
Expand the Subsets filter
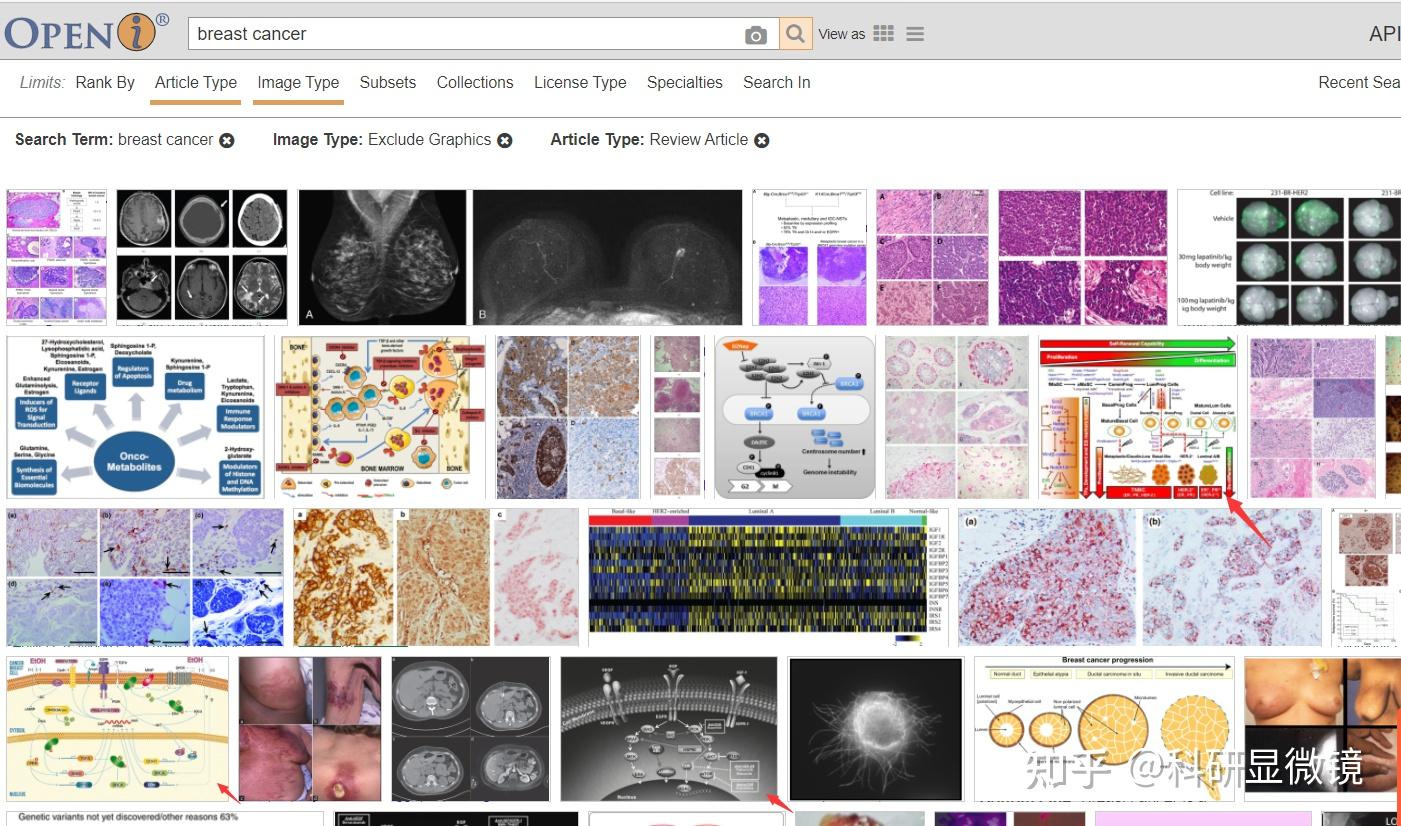pos(387,83)
